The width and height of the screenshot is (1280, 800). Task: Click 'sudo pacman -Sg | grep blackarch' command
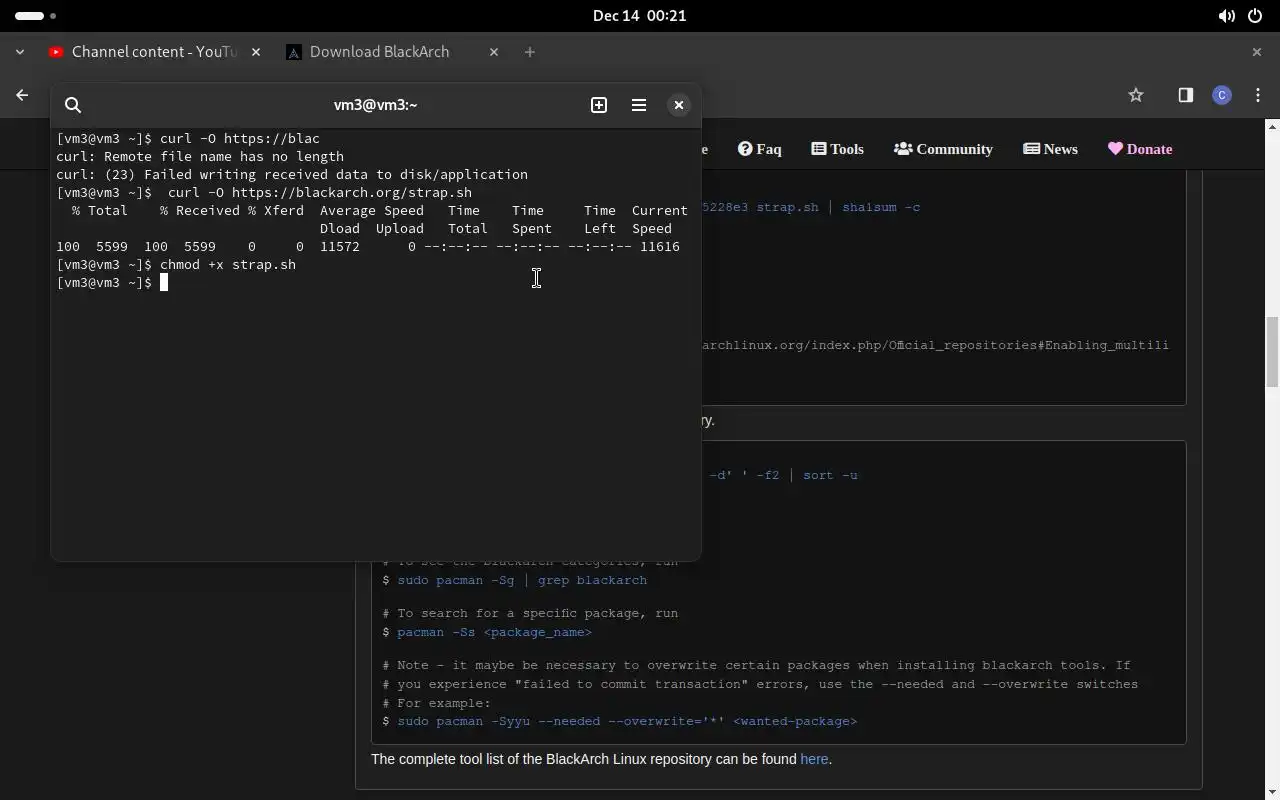(x=522, y=580)
